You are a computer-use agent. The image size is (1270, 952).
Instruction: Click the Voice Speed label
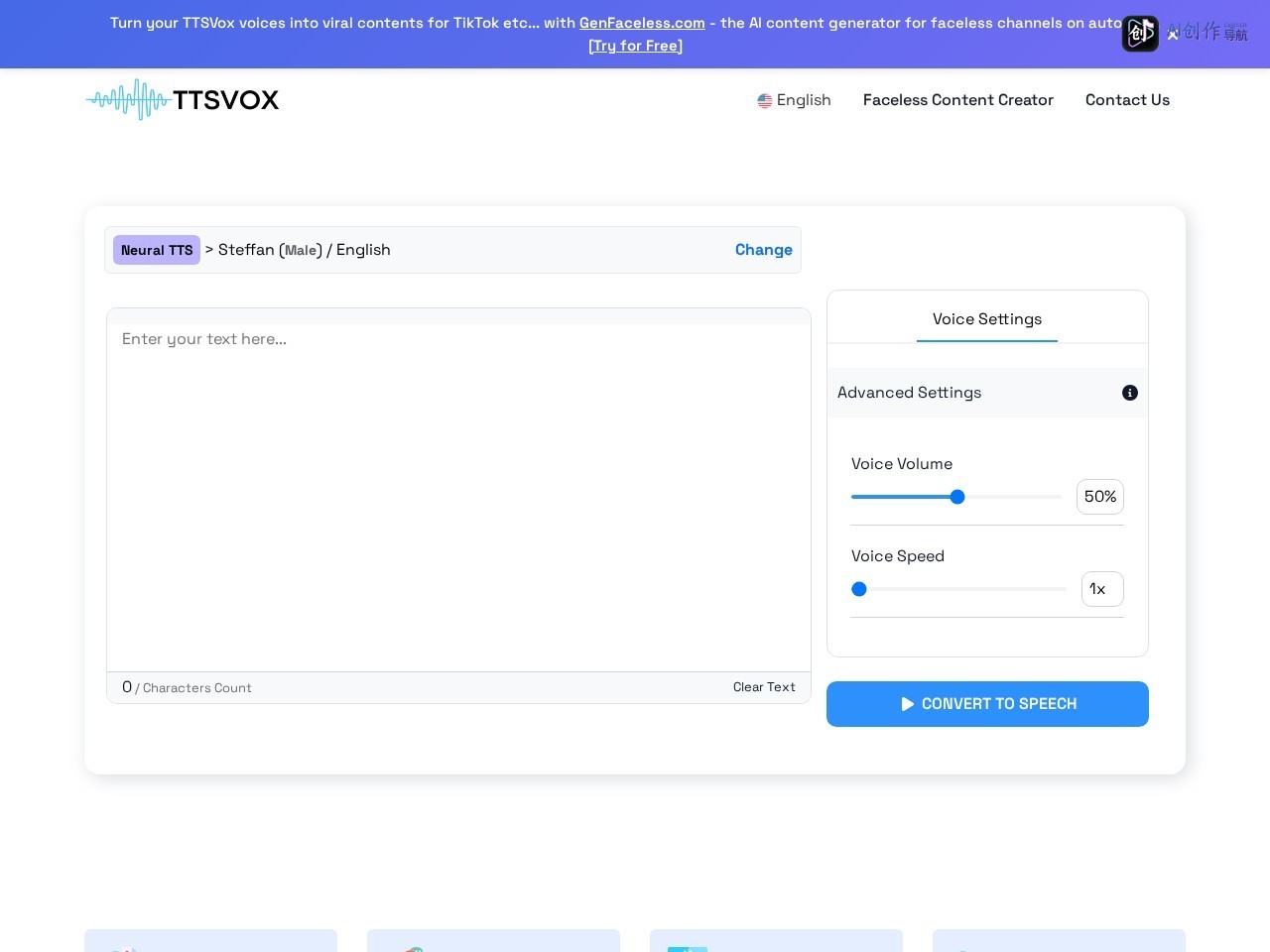point(898,556)
